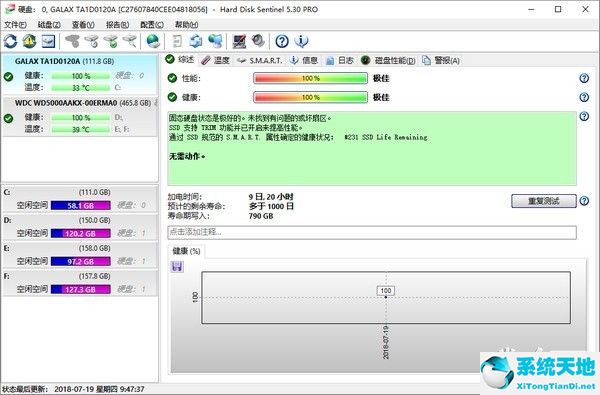
Task: Switch to the 综述 tab
Action: (x=180, y=59)
